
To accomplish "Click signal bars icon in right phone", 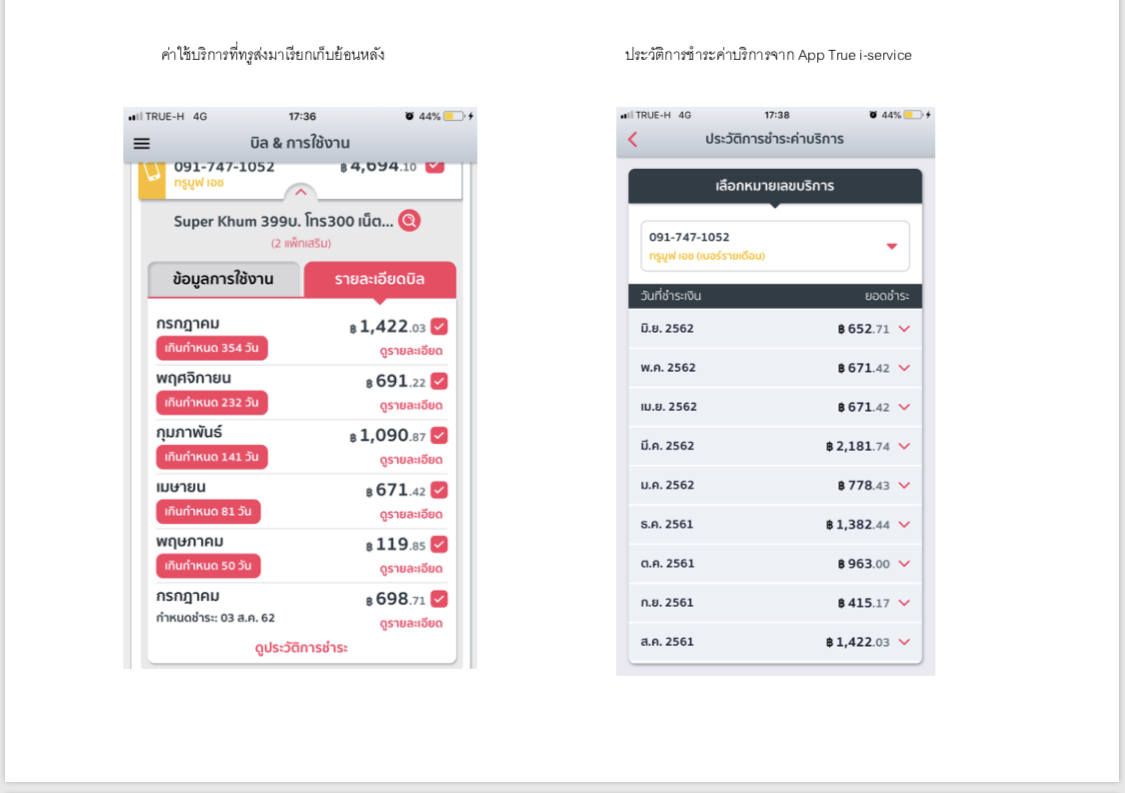I will point(626,115).
